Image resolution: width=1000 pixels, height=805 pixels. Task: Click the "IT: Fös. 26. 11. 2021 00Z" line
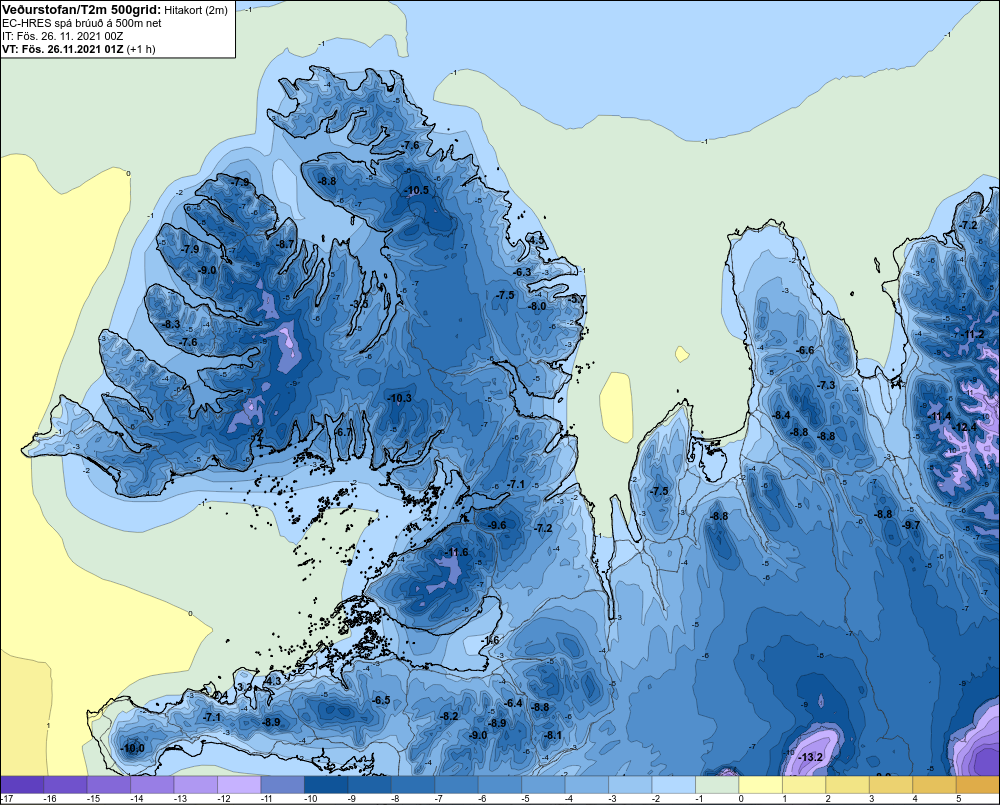(x=62, y=36)
